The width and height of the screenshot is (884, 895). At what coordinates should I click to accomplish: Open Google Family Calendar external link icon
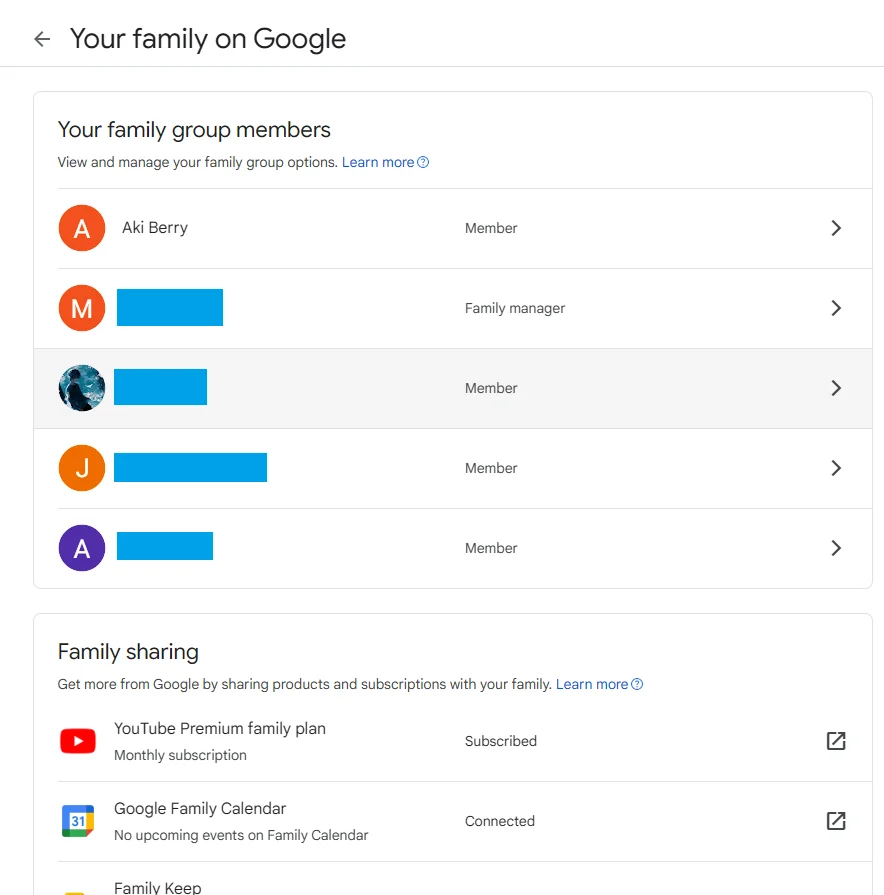836,821
